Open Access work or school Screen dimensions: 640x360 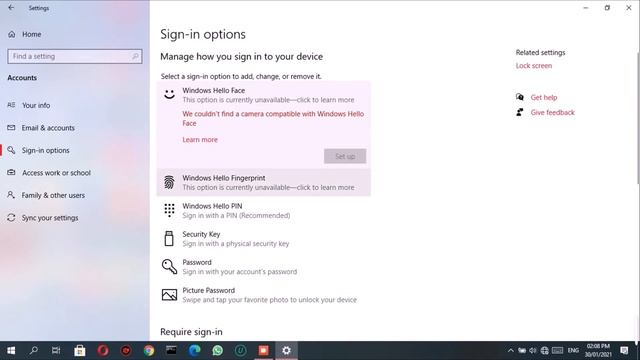coord(56,173)
